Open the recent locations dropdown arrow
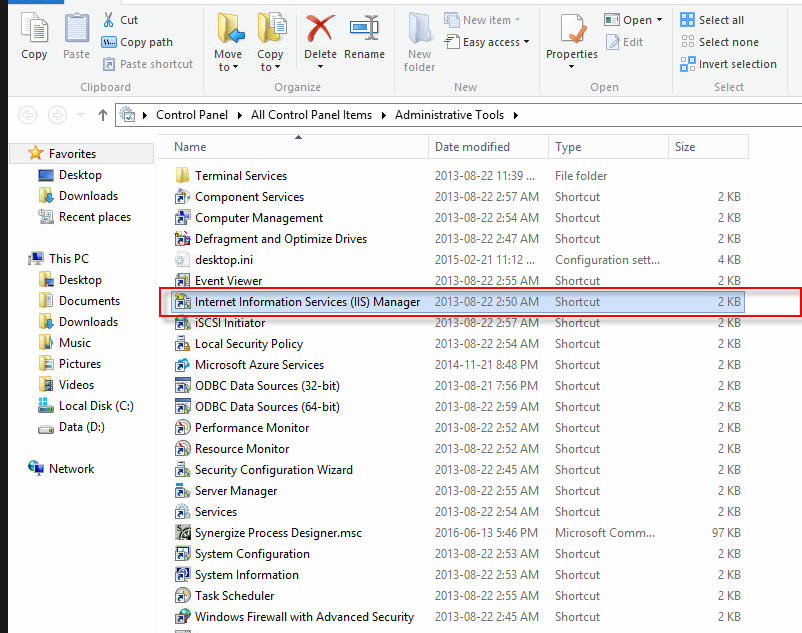802x633 pixels. 81,115
